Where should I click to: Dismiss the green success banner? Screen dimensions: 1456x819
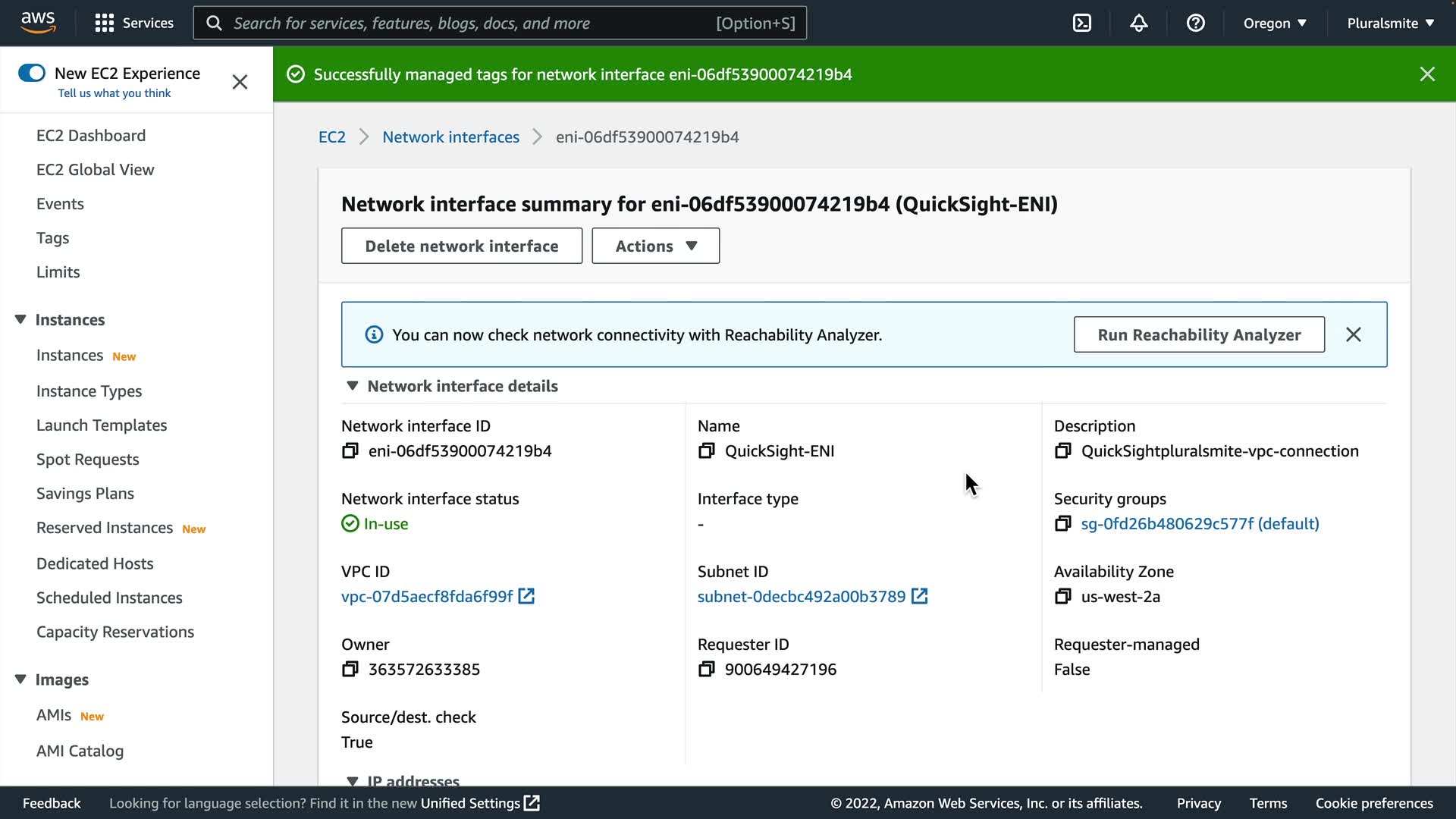pos(1426,74)
